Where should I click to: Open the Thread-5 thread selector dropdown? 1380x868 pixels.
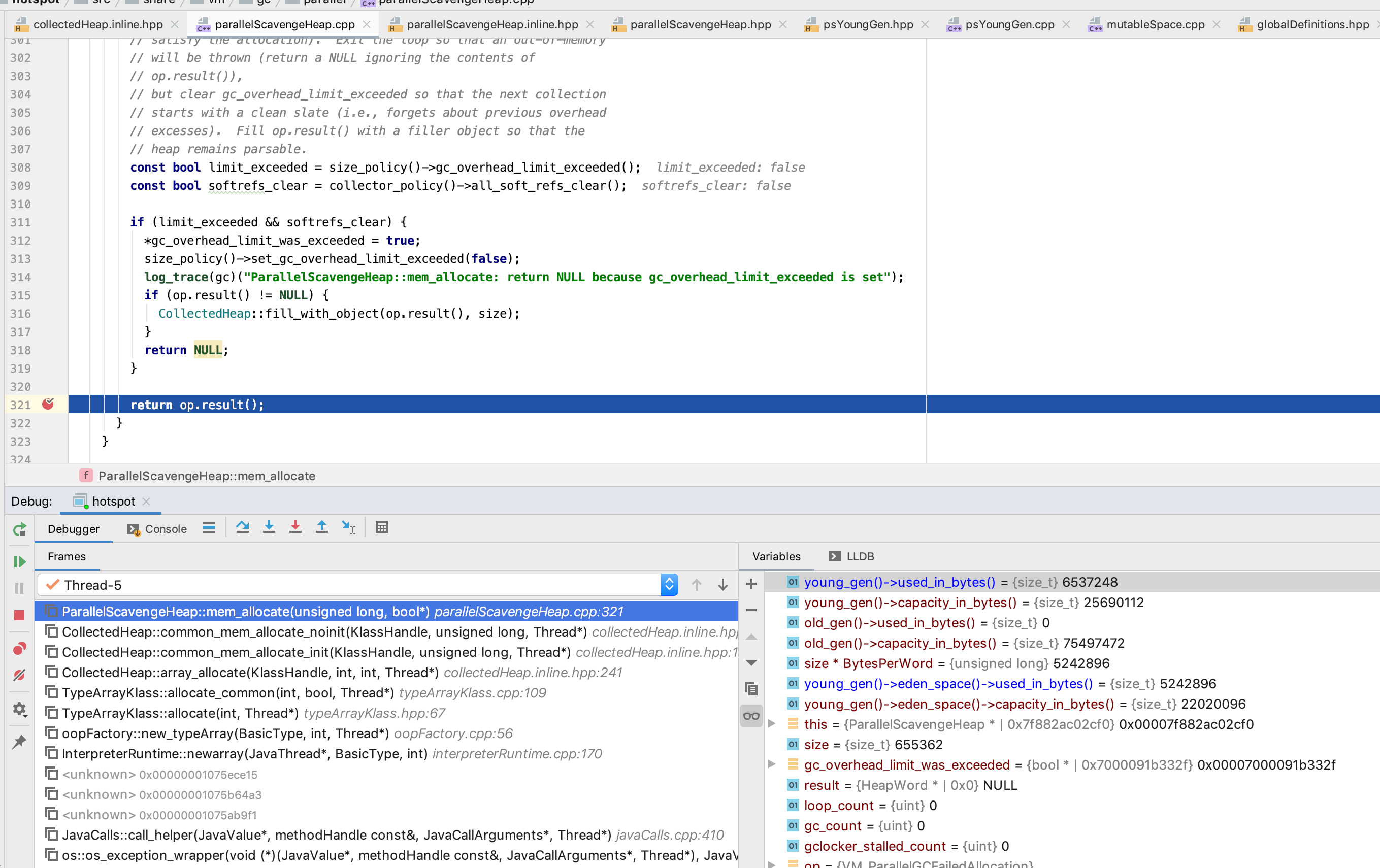(x=669, y=585)
